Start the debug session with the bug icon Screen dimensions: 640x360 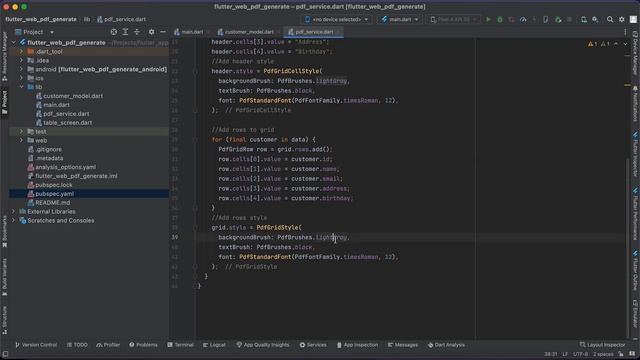coord(500,19)
